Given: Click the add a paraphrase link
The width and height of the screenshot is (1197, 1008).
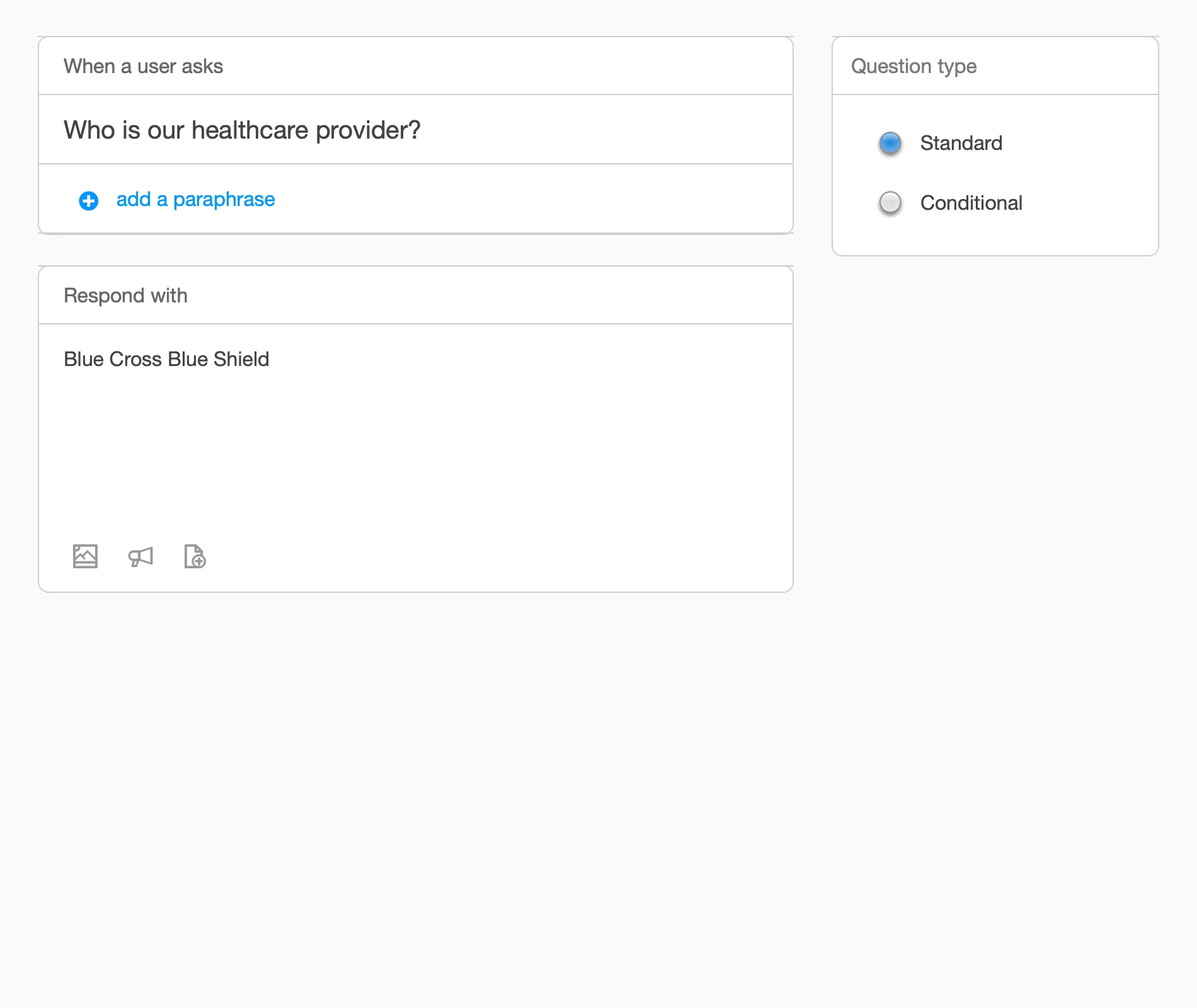Looking at the screenshot, I should pos(195,199).
